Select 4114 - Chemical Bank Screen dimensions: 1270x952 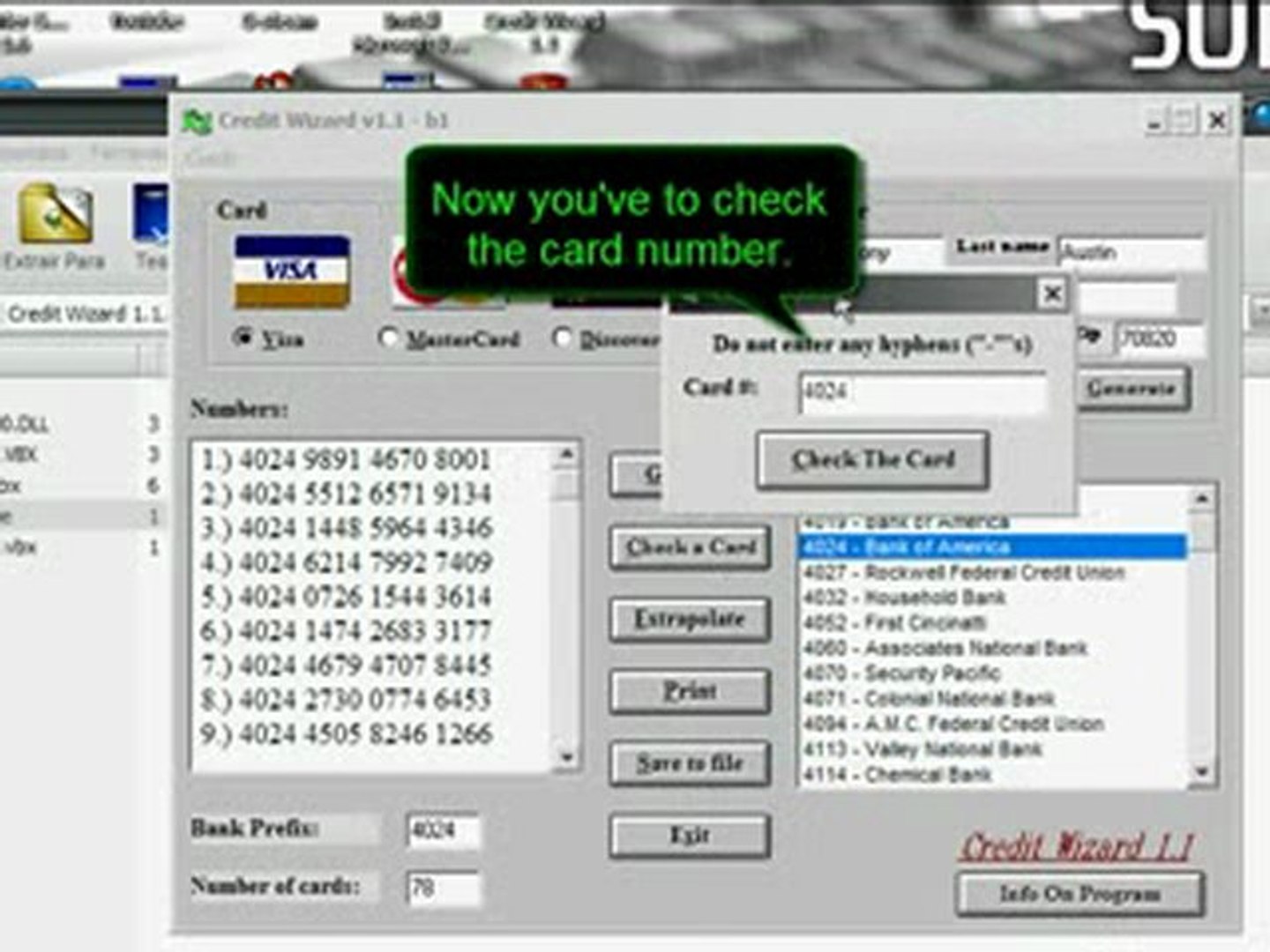pyautogui.click(x=992, y=775)
